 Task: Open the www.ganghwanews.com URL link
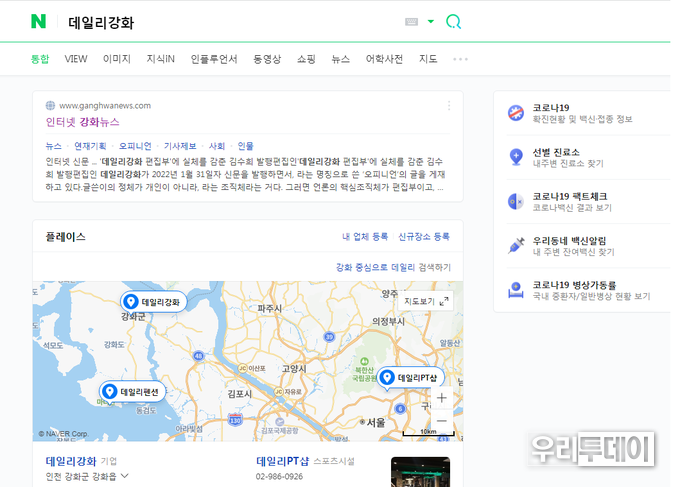[x=105, y=105]
